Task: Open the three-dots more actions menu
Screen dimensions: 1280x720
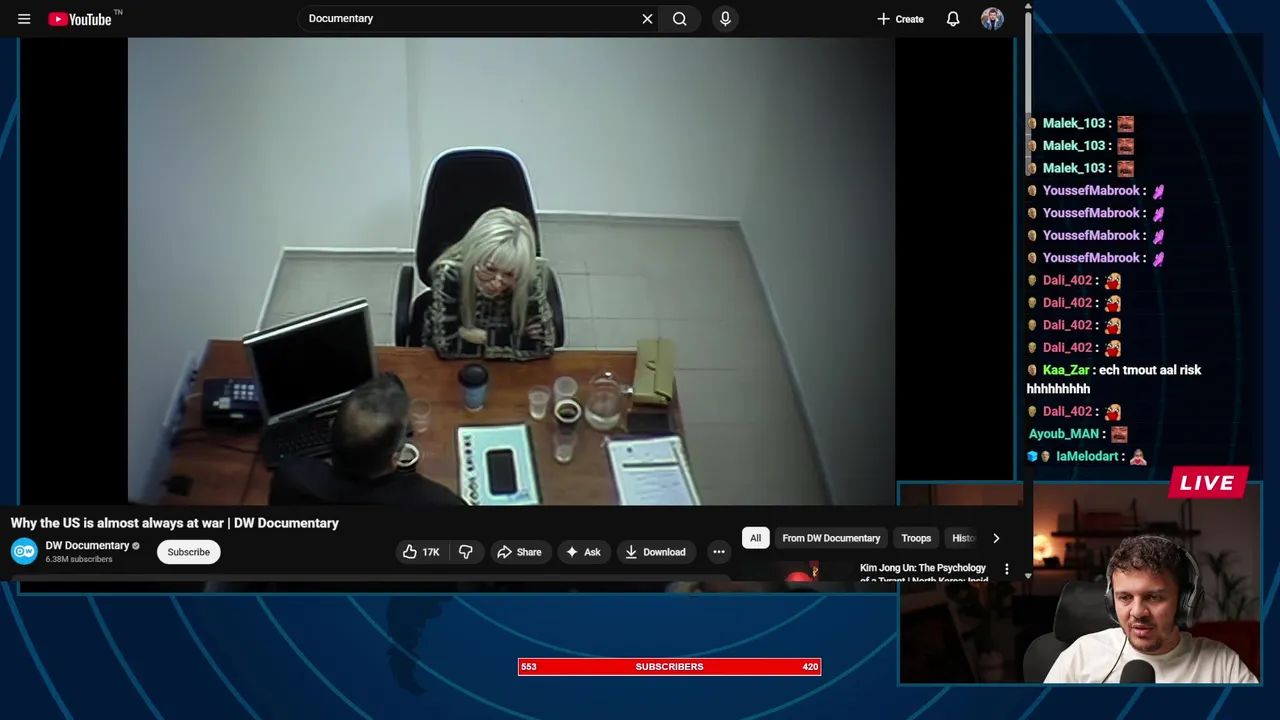Action: pos(719,552)
